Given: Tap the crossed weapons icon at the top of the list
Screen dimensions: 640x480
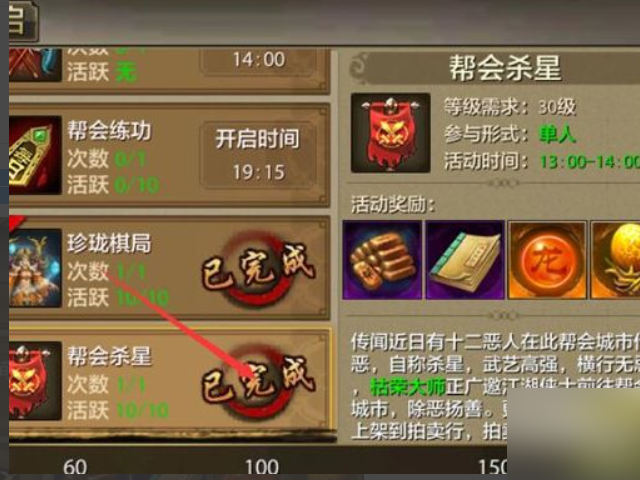Looking at the screenshot, I should tap(35, 65).
